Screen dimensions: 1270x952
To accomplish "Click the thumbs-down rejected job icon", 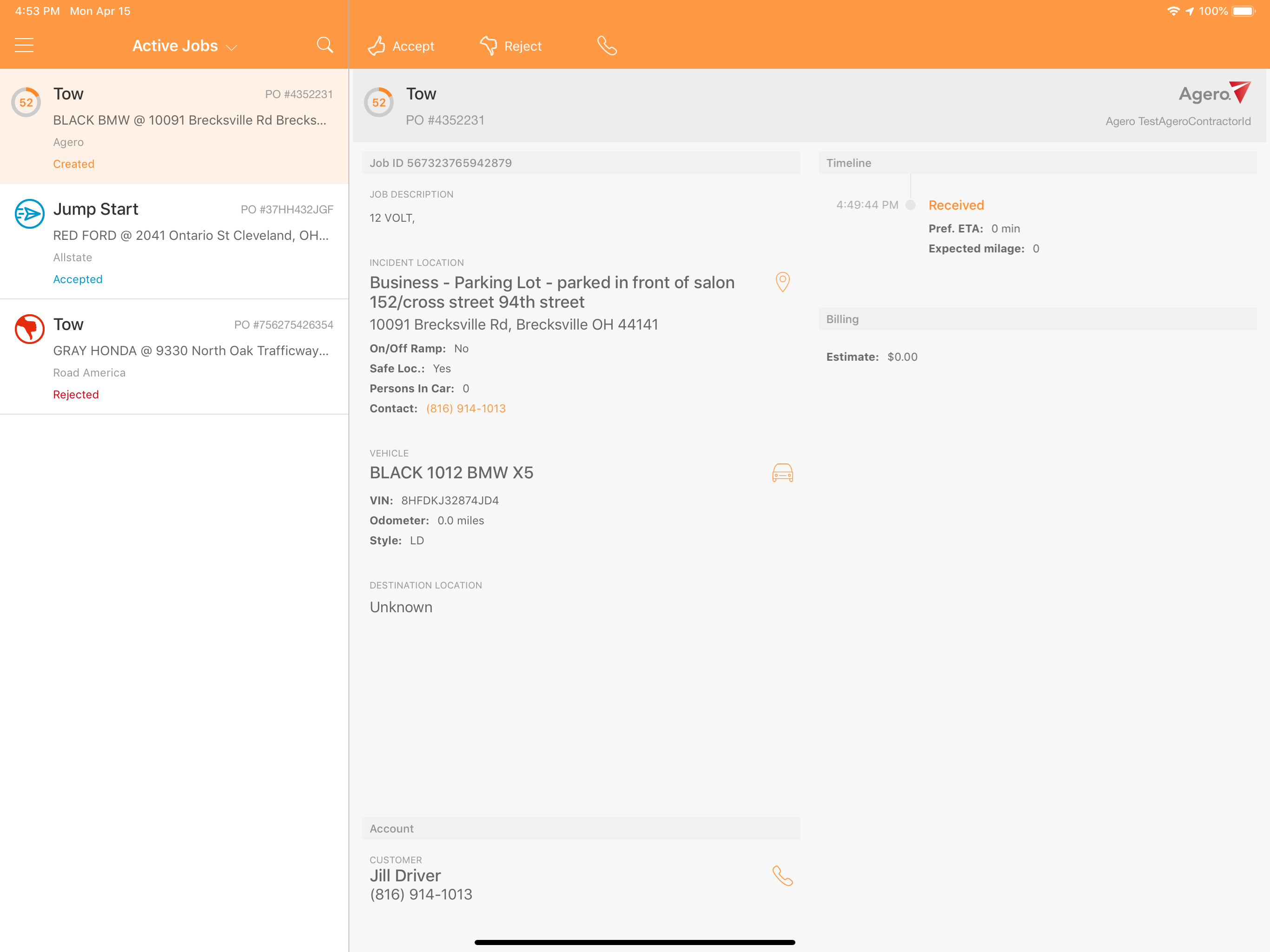I will pyautogui.click(x=29, y=329).
